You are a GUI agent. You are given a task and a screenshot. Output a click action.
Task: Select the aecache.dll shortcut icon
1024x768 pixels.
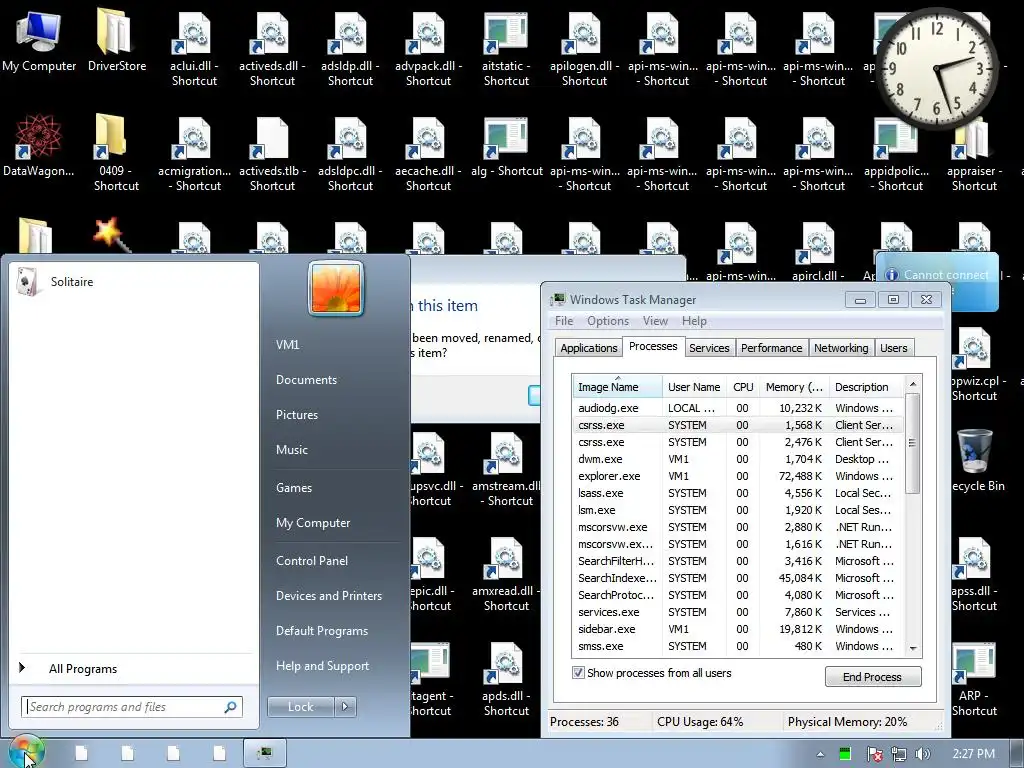428,153
